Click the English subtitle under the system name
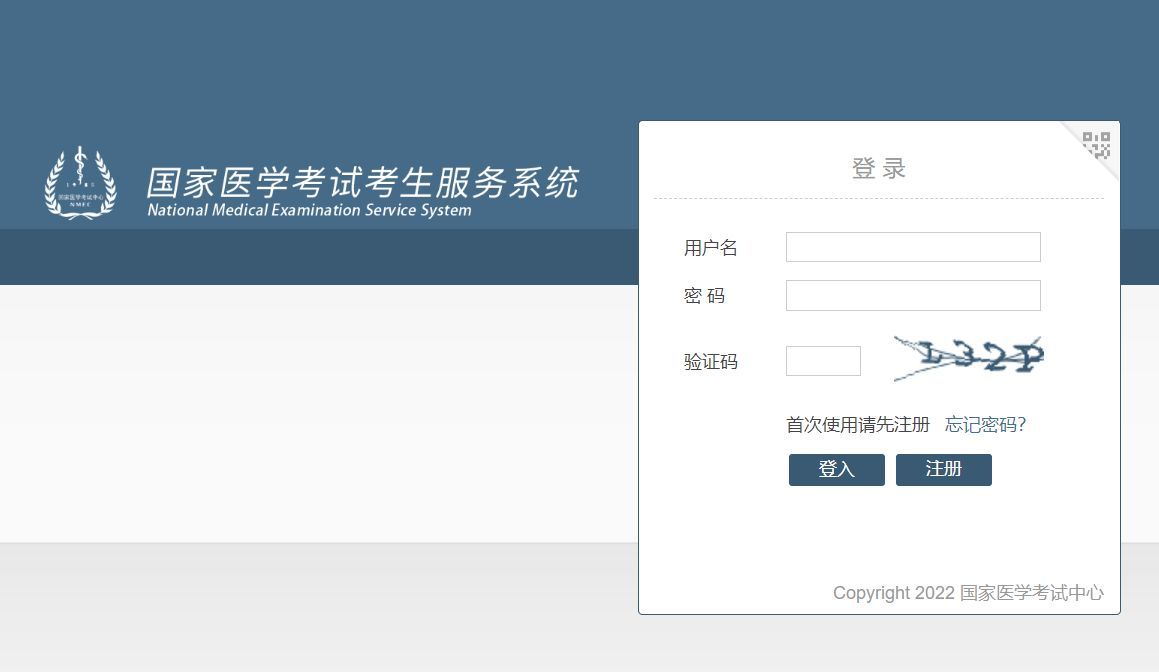This screenshot has height=672, width=1159. tap(310, 211)
